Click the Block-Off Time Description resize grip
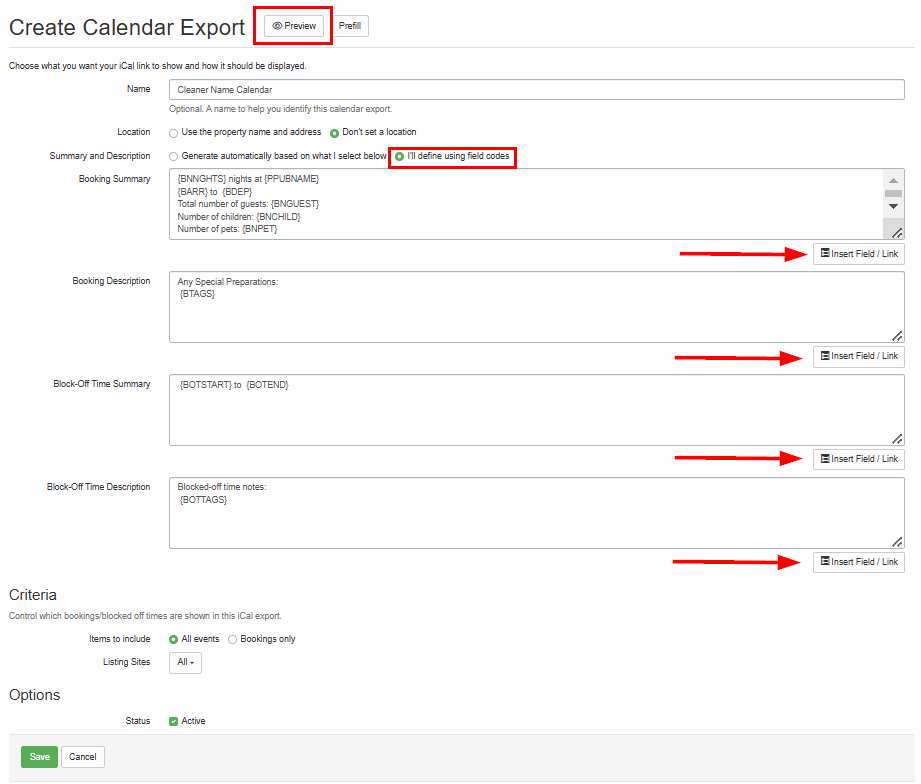Viewport: 921px width, 784px height. click(897, 541)
